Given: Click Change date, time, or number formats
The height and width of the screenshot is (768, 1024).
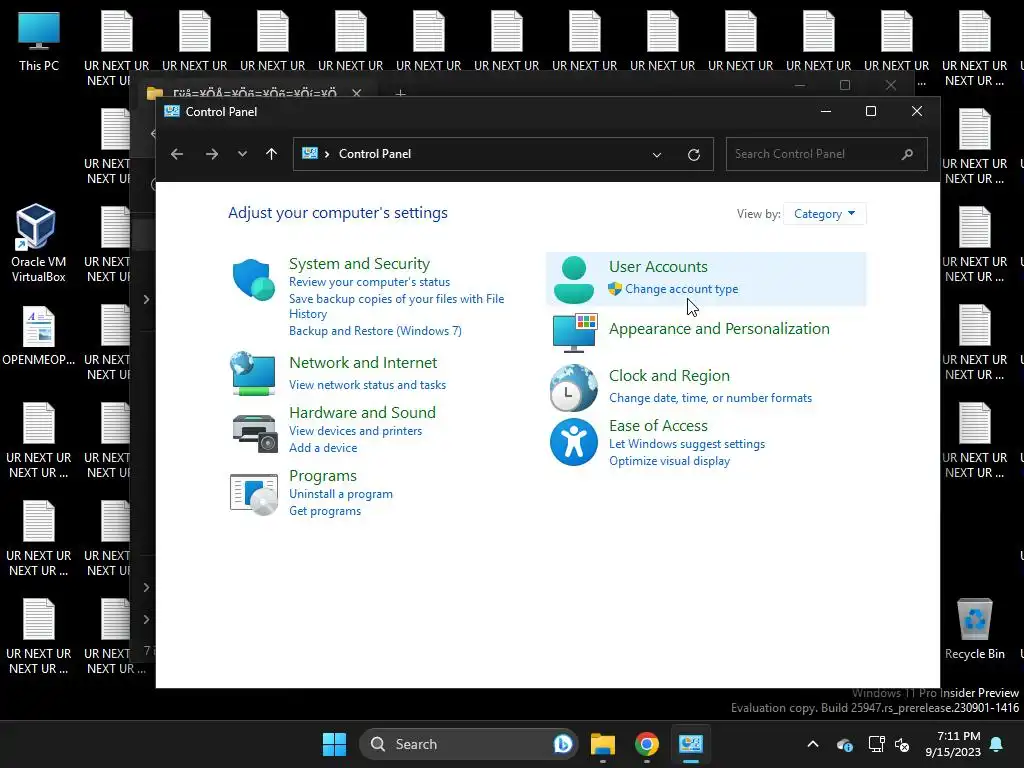Looking at the screenshot, I should pos(711,398).
